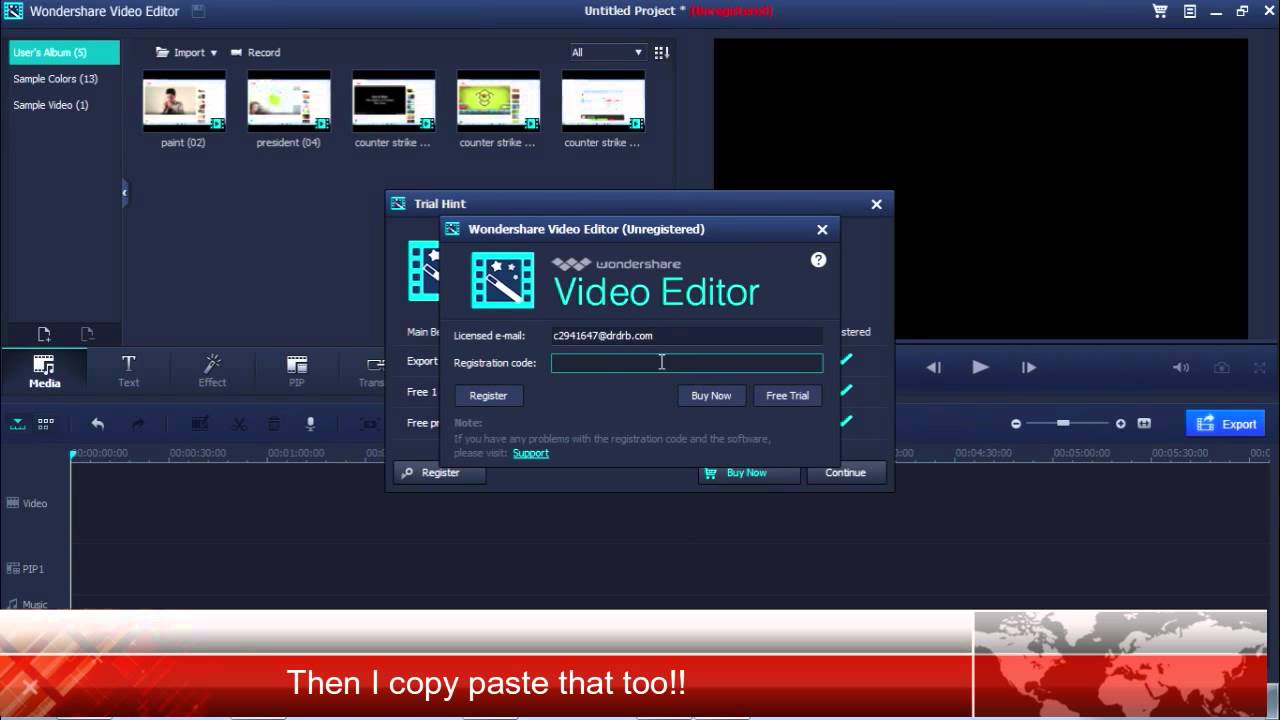Click the add new album icon
Image resolution: width=1280 pixels, height=720 pixels.
[44, 334]
